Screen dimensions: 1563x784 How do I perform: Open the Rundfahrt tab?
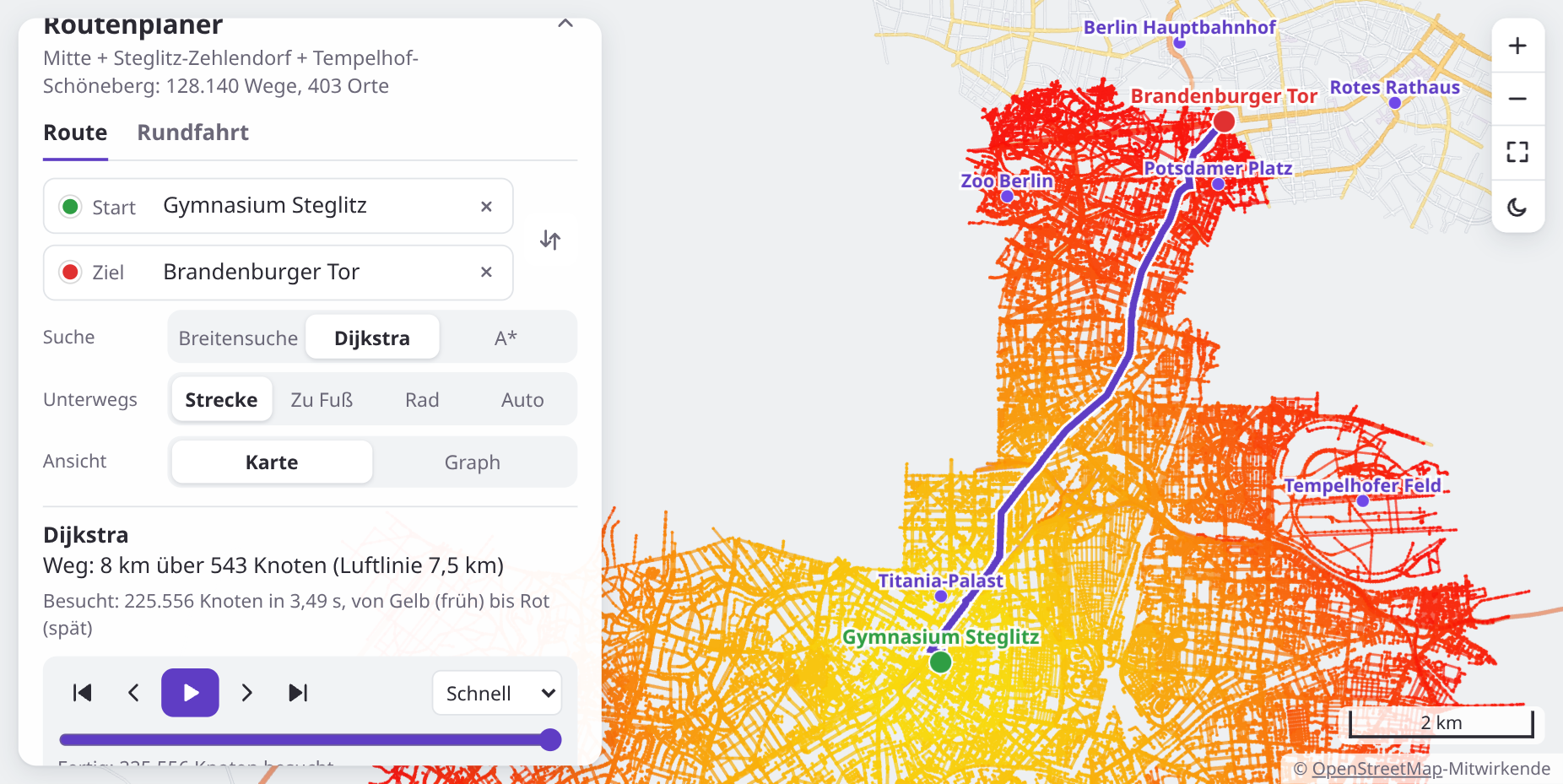click(192, 133)
